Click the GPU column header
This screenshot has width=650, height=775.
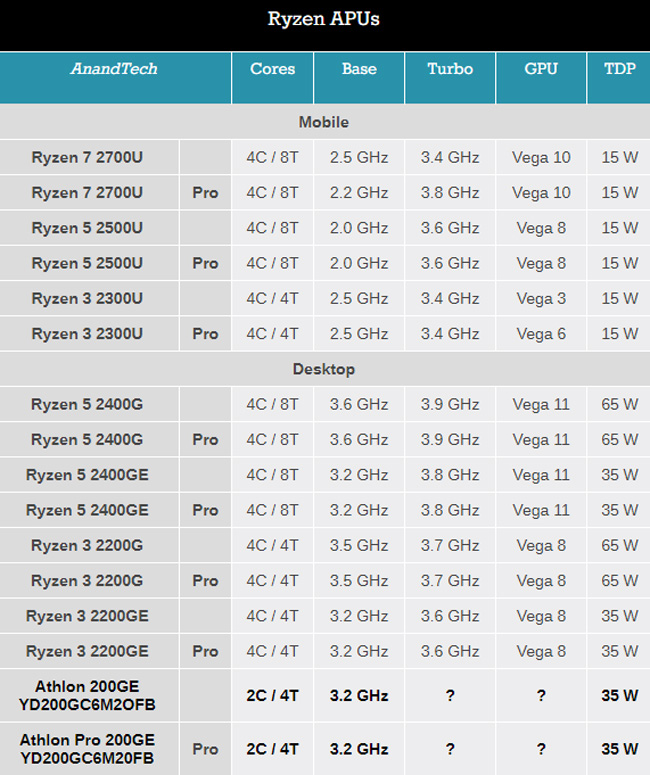click(541, 69)
